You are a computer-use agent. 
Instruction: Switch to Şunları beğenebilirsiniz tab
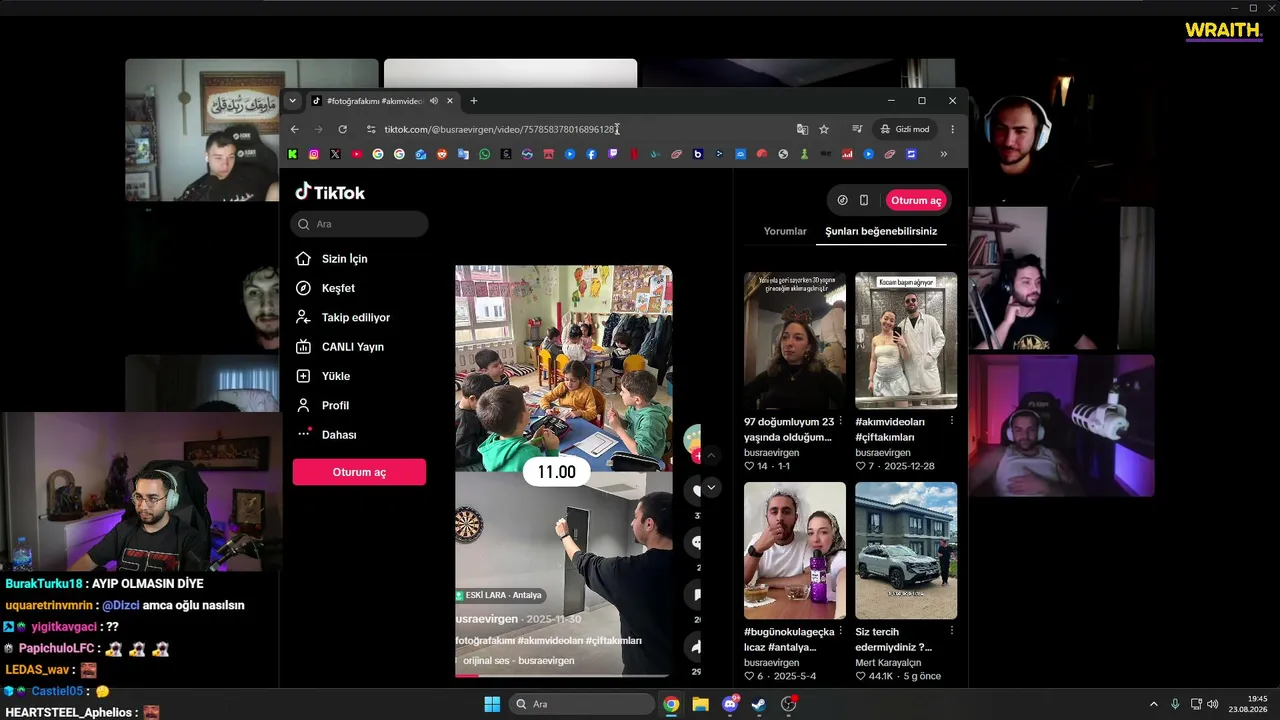[881, 231]
